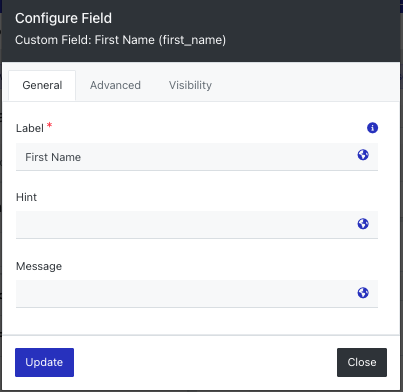The height and width of the screenshot is (392, 403).
Task: Click the Configure Field dialog title
Action: click(63, 18)
